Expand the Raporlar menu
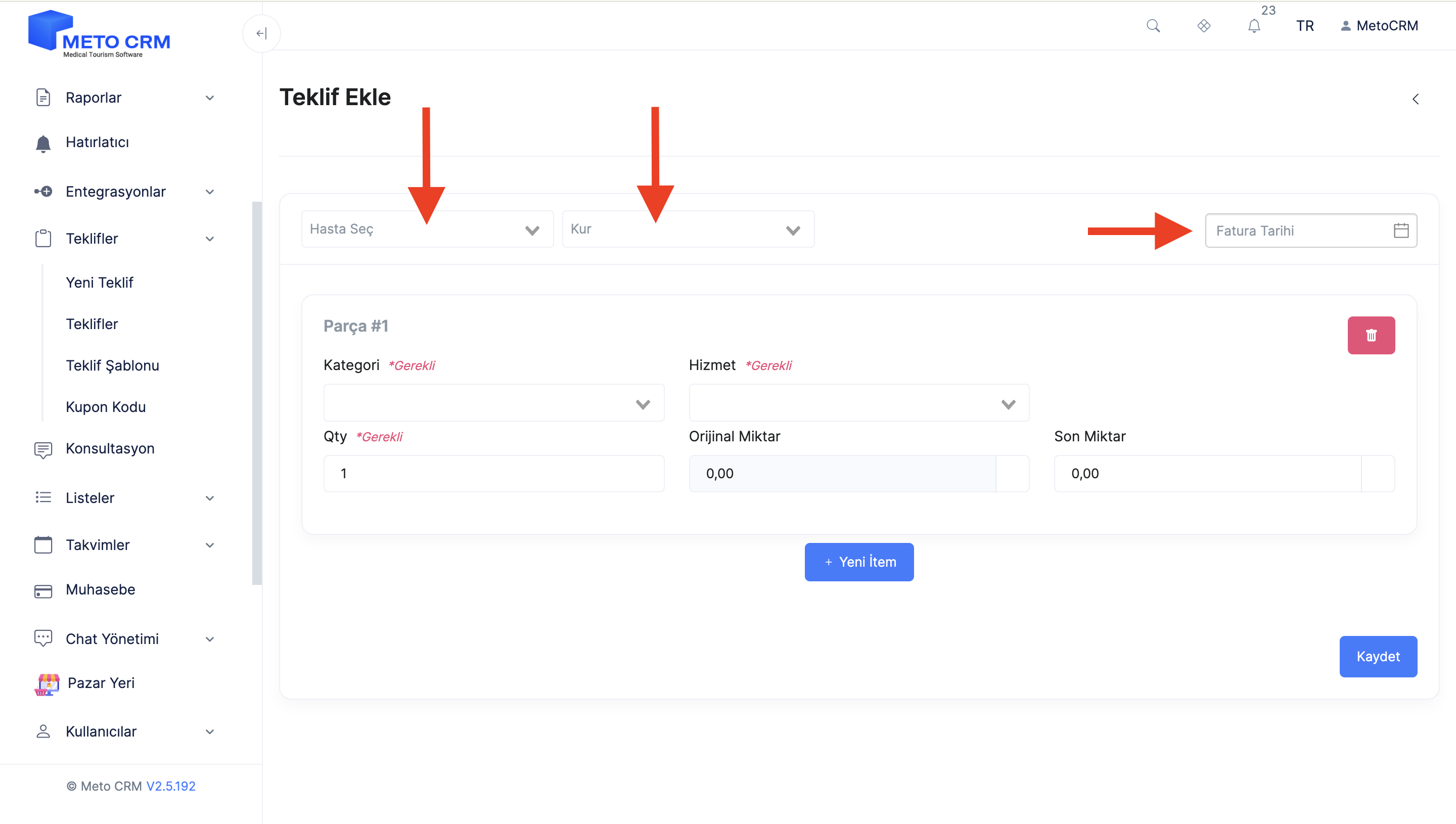The width and height of the screenshot is (1456, 824). (x=124, y=98)
